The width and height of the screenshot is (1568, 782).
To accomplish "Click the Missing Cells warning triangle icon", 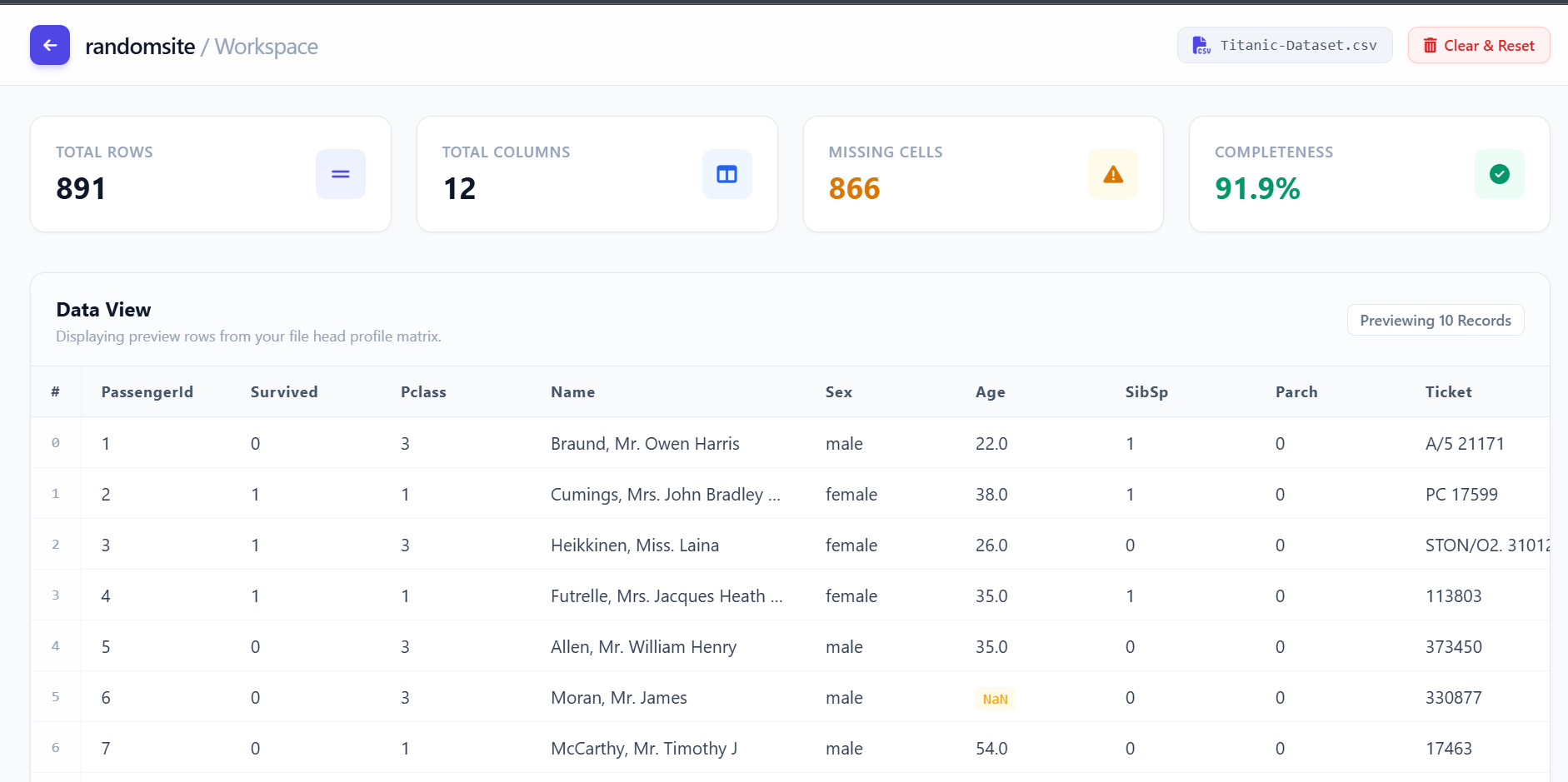I will click(1113, 174).
